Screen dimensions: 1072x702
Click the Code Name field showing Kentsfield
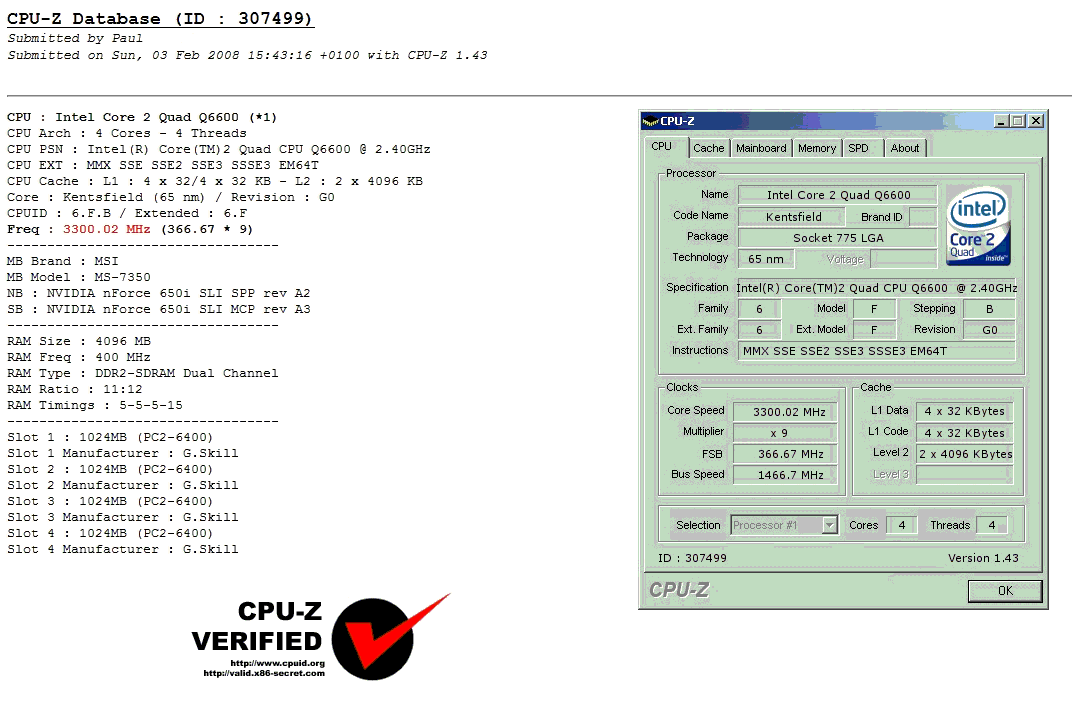tap(792, 217)
